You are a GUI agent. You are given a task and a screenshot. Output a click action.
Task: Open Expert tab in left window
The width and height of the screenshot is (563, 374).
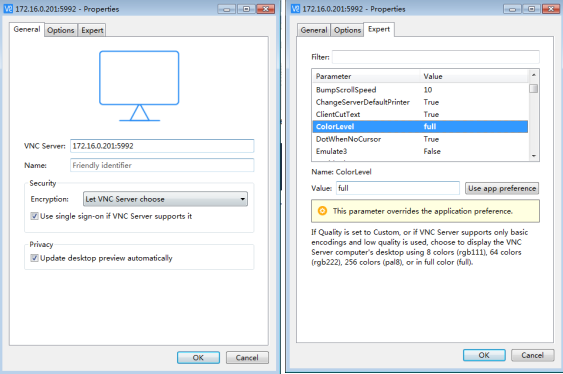click(x=92, y=30)
